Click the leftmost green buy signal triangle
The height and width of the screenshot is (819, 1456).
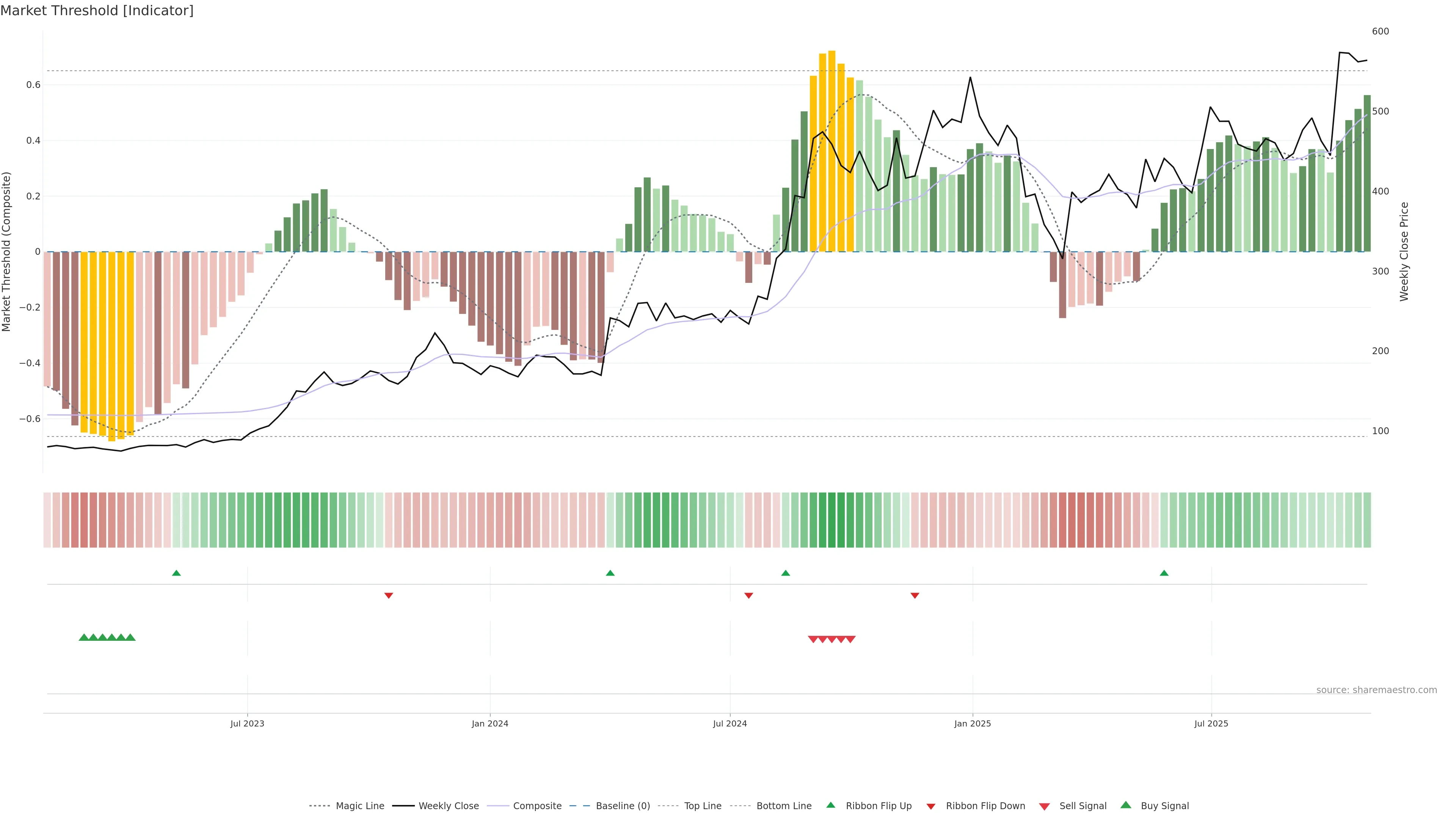[84, 637]
